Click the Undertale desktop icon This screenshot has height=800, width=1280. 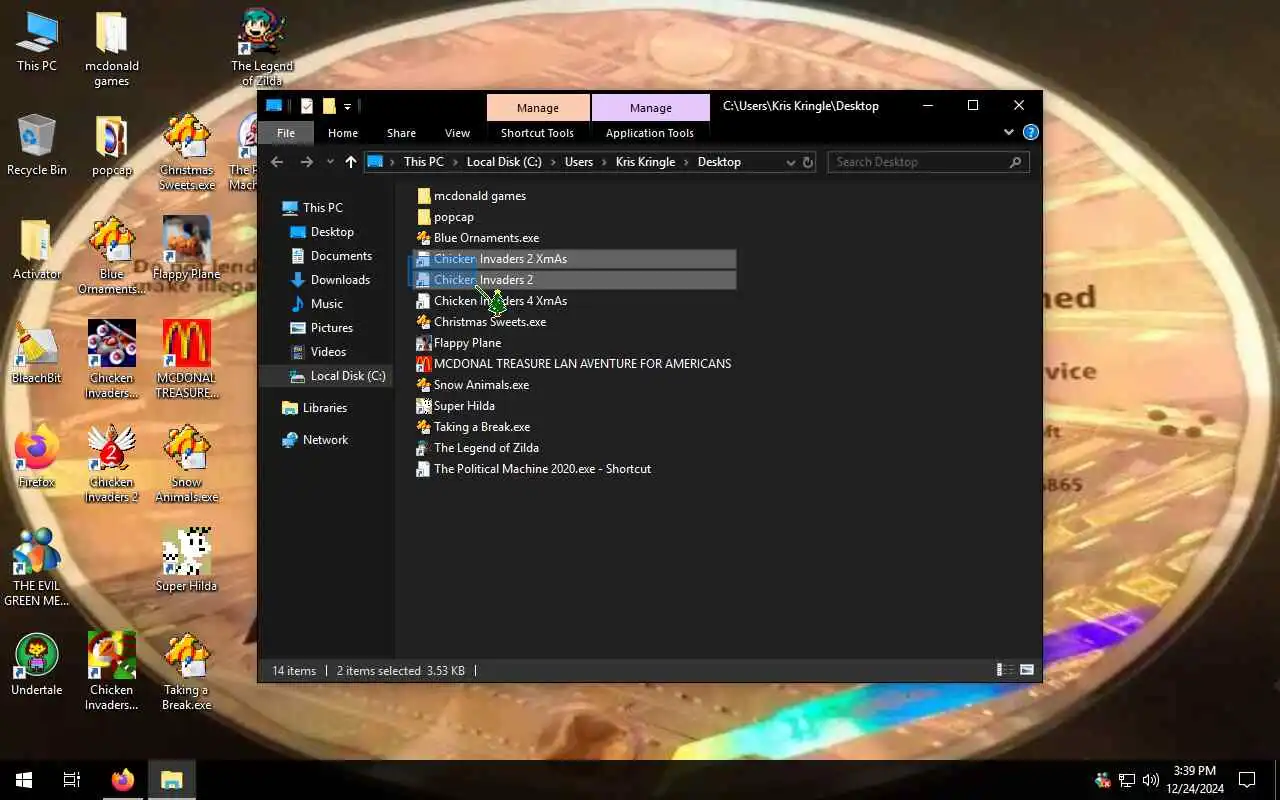(37, 665)
